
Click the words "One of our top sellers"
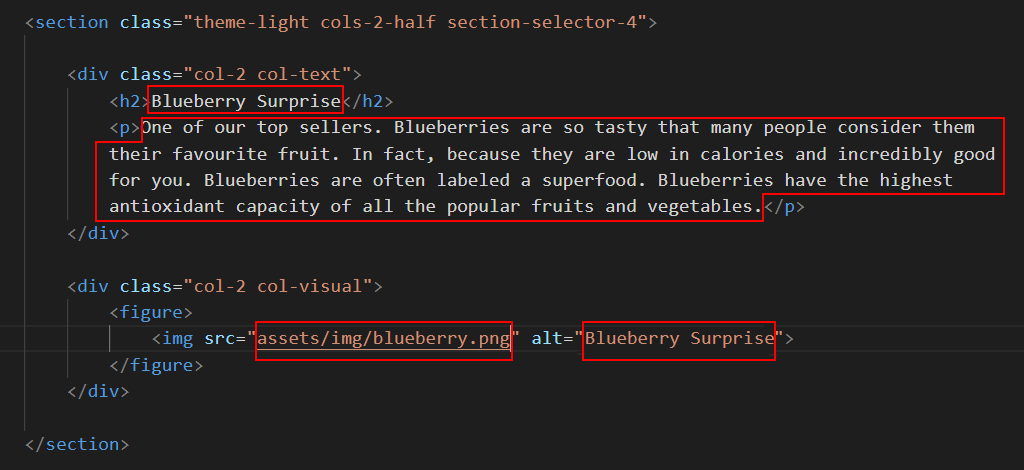[x=261, y=127]
